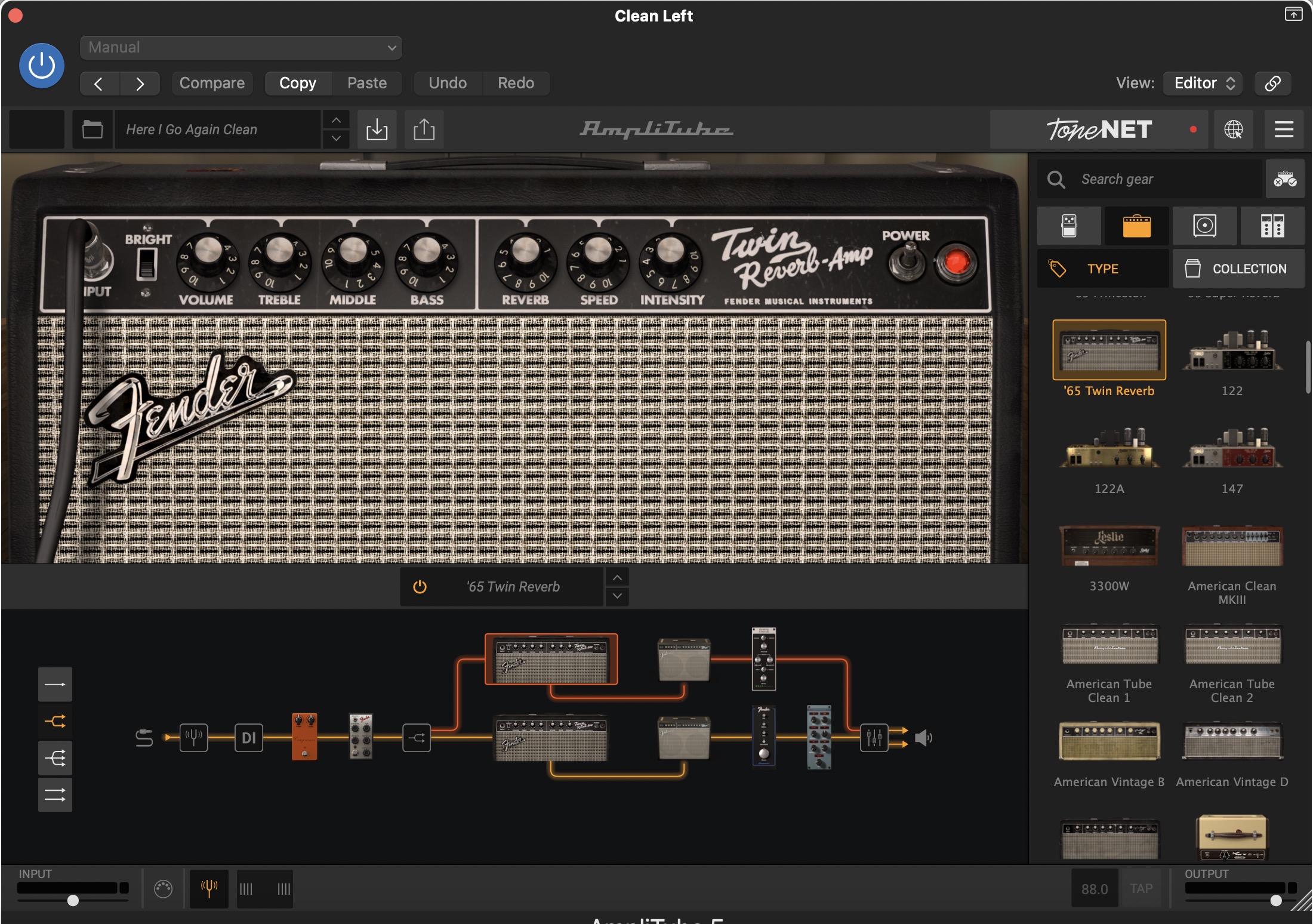This screenshot has width=1313, height=924.
Task: Click the Search gear field
Action: 1149,179
